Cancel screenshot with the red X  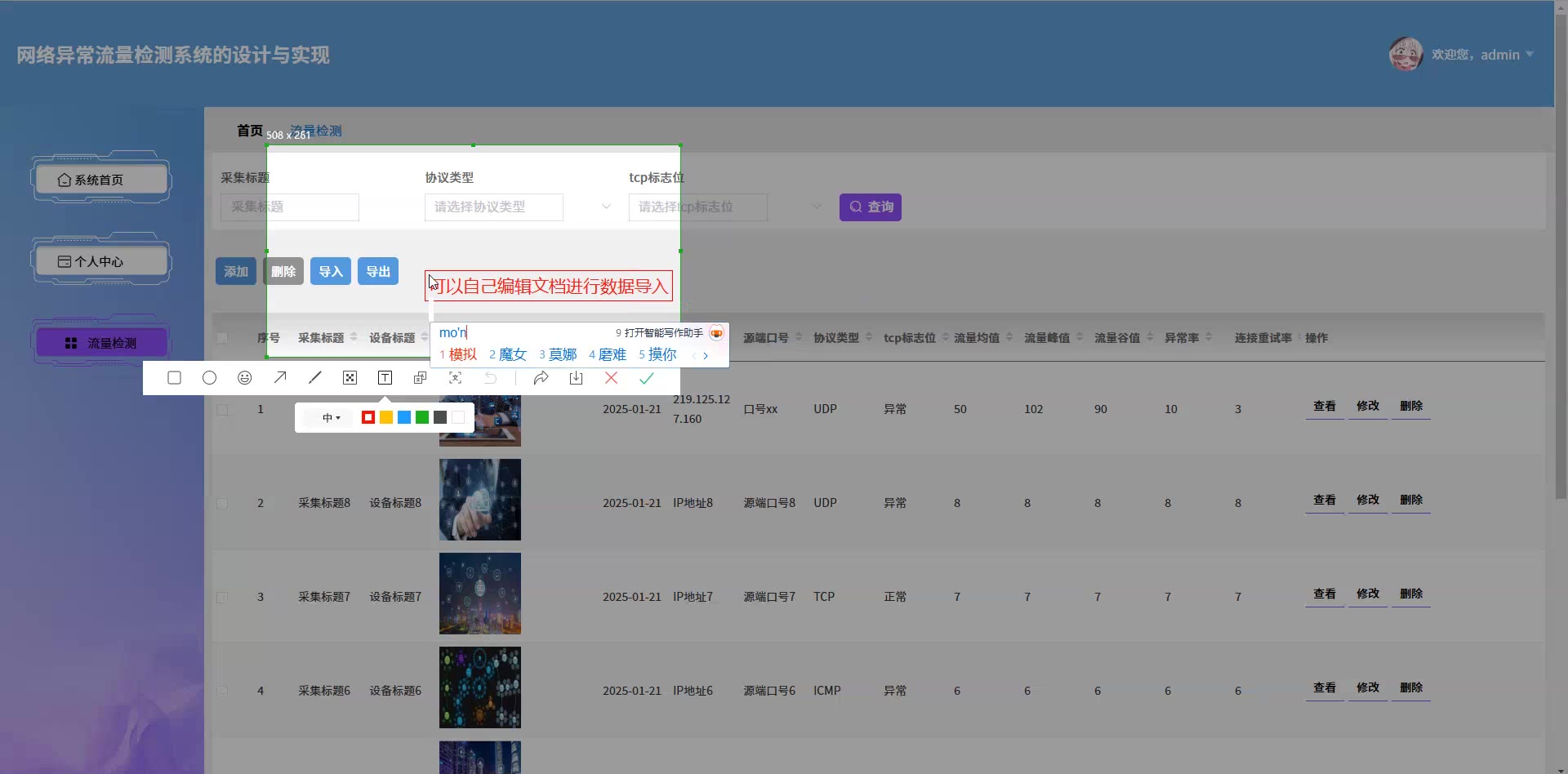[x=611, y=378]
